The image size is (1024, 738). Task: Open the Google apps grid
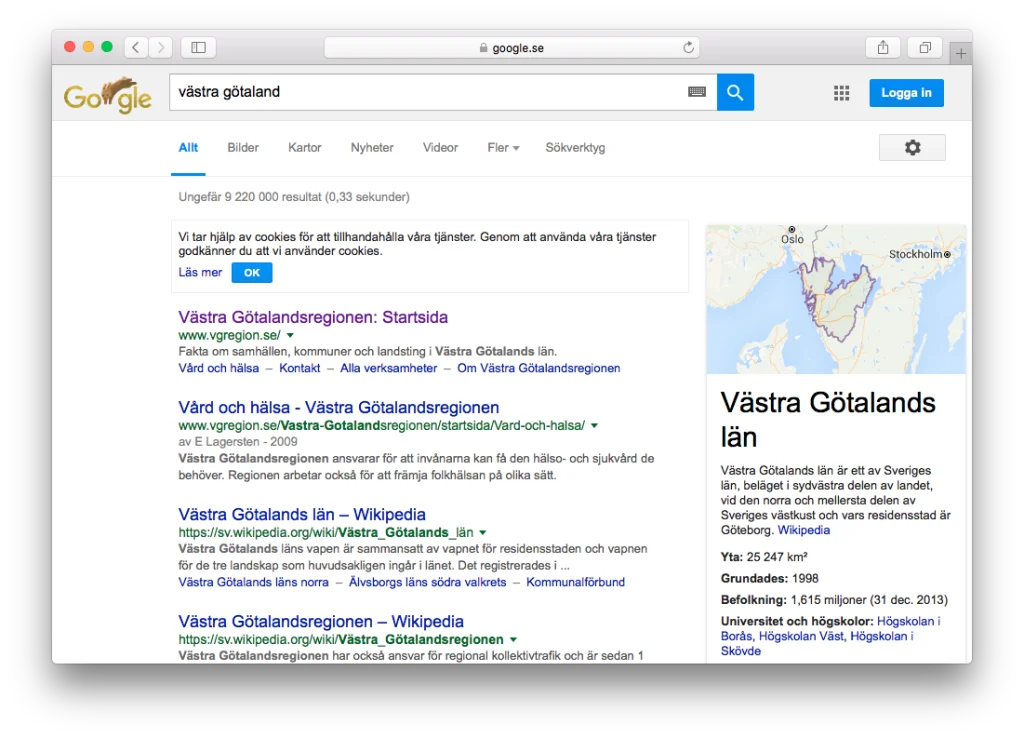tap(841, 93)
